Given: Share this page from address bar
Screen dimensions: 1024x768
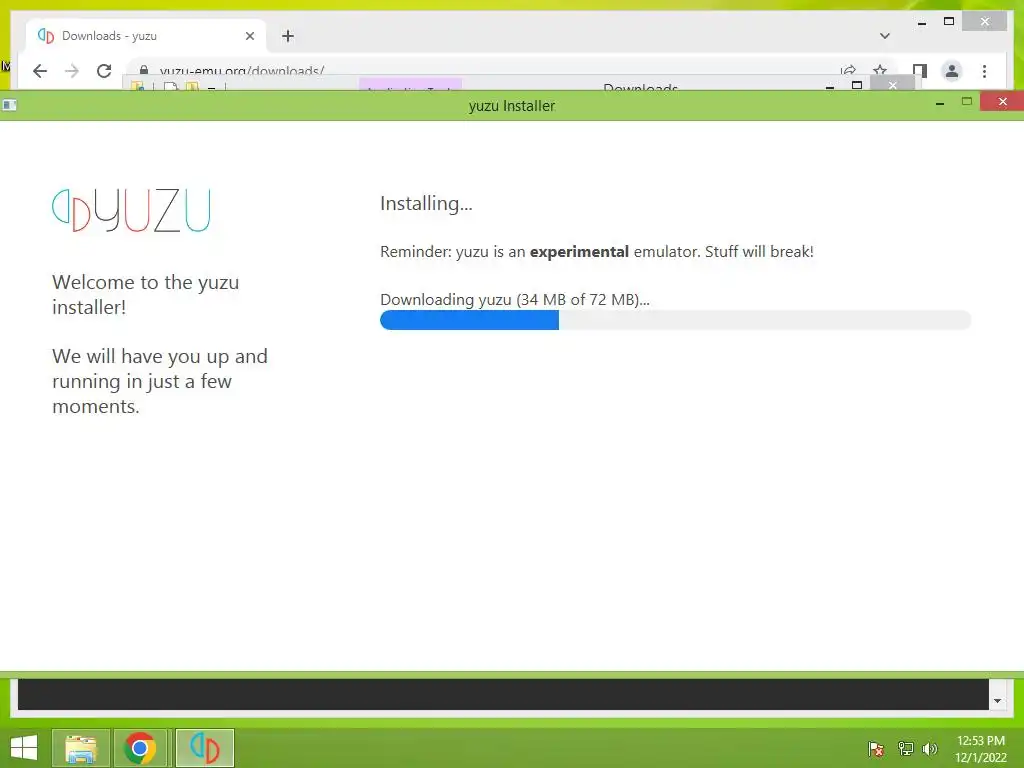Looking at the screenshot, I should coord(848,71).
